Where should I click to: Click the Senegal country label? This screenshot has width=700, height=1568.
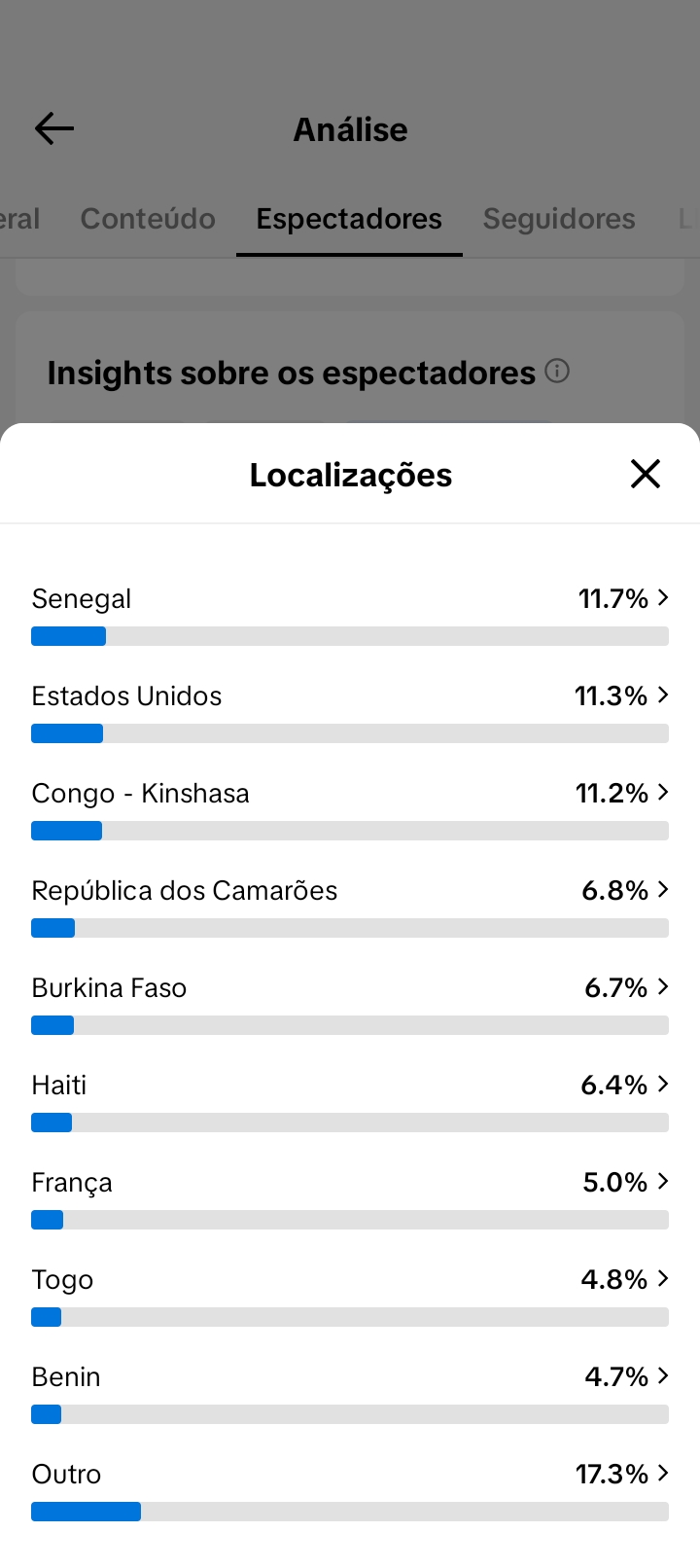[82, 599]
